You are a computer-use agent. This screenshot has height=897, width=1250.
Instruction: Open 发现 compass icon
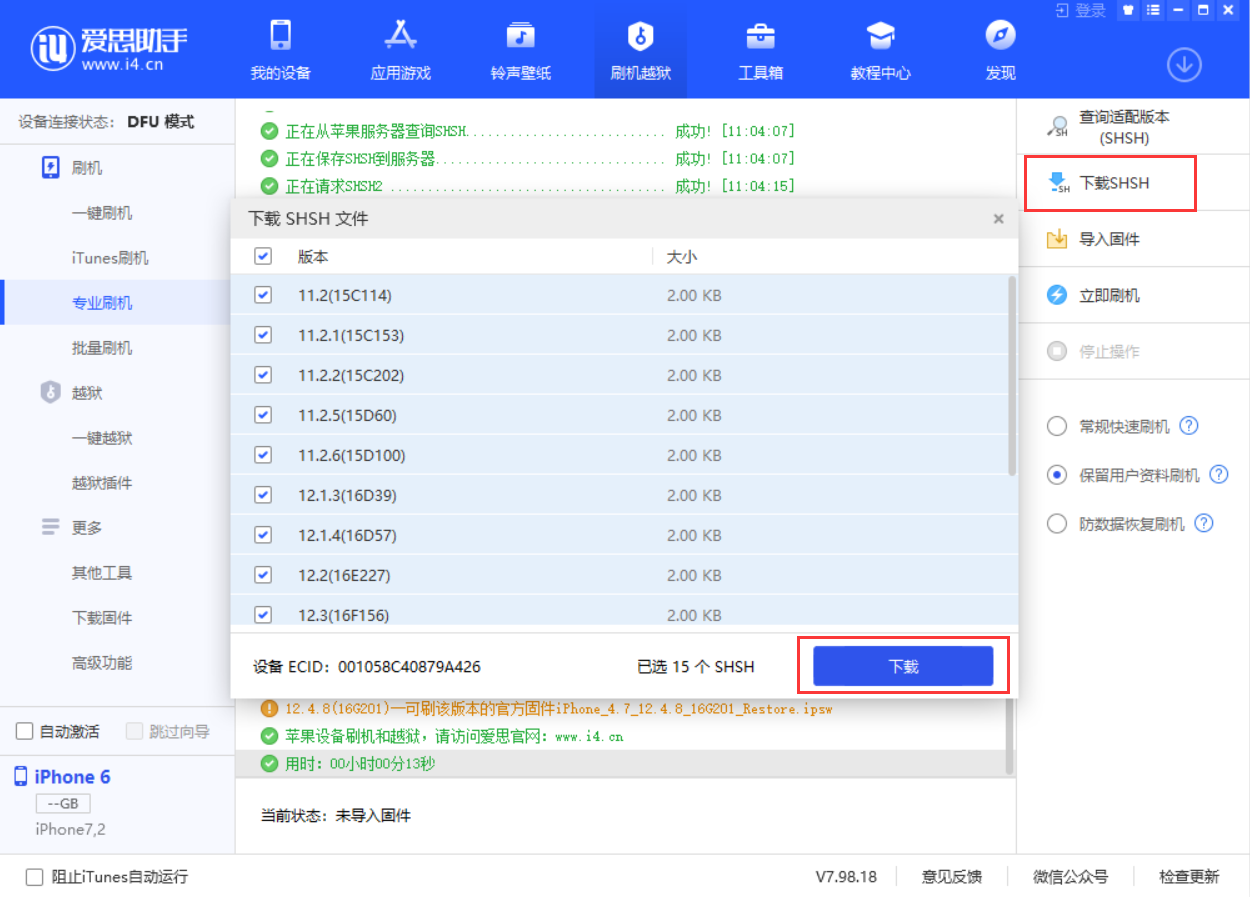(x=1000, y=36)
